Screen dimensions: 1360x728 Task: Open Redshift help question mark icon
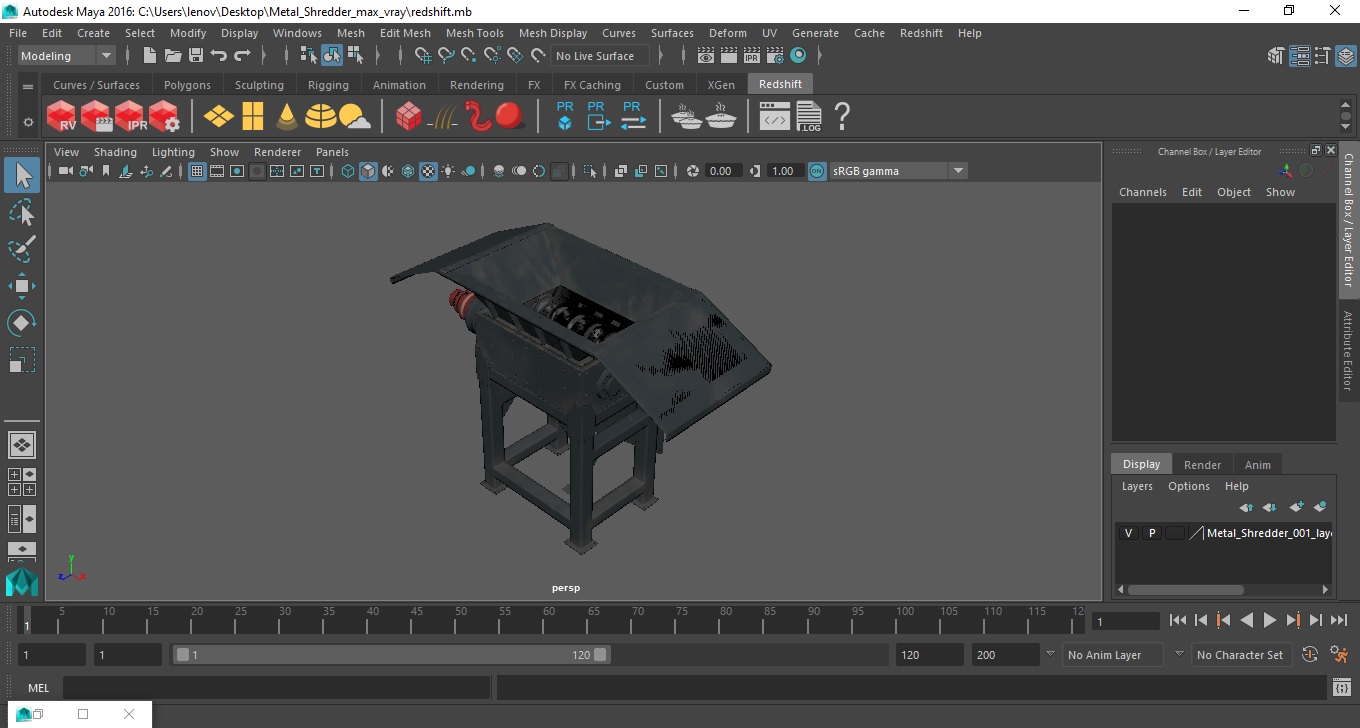tap(842, 117)
